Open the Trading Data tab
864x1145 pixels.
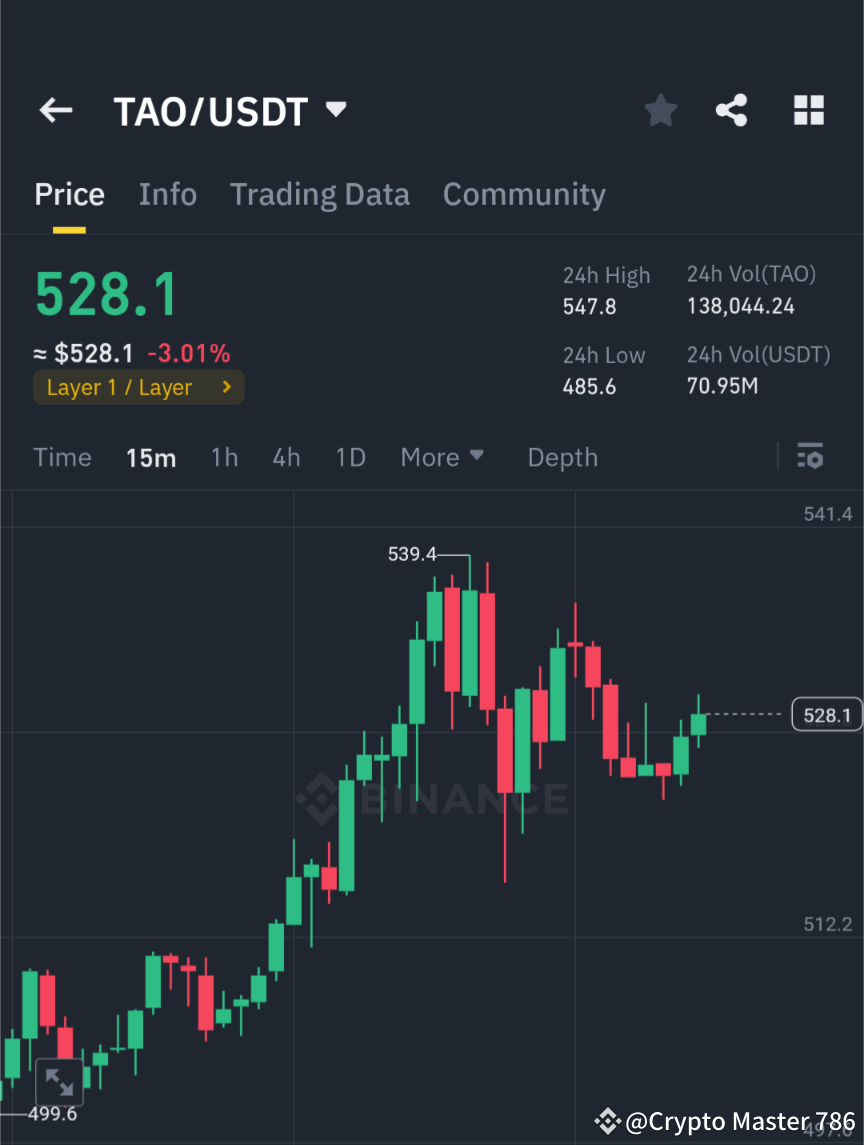pos(319,193)
